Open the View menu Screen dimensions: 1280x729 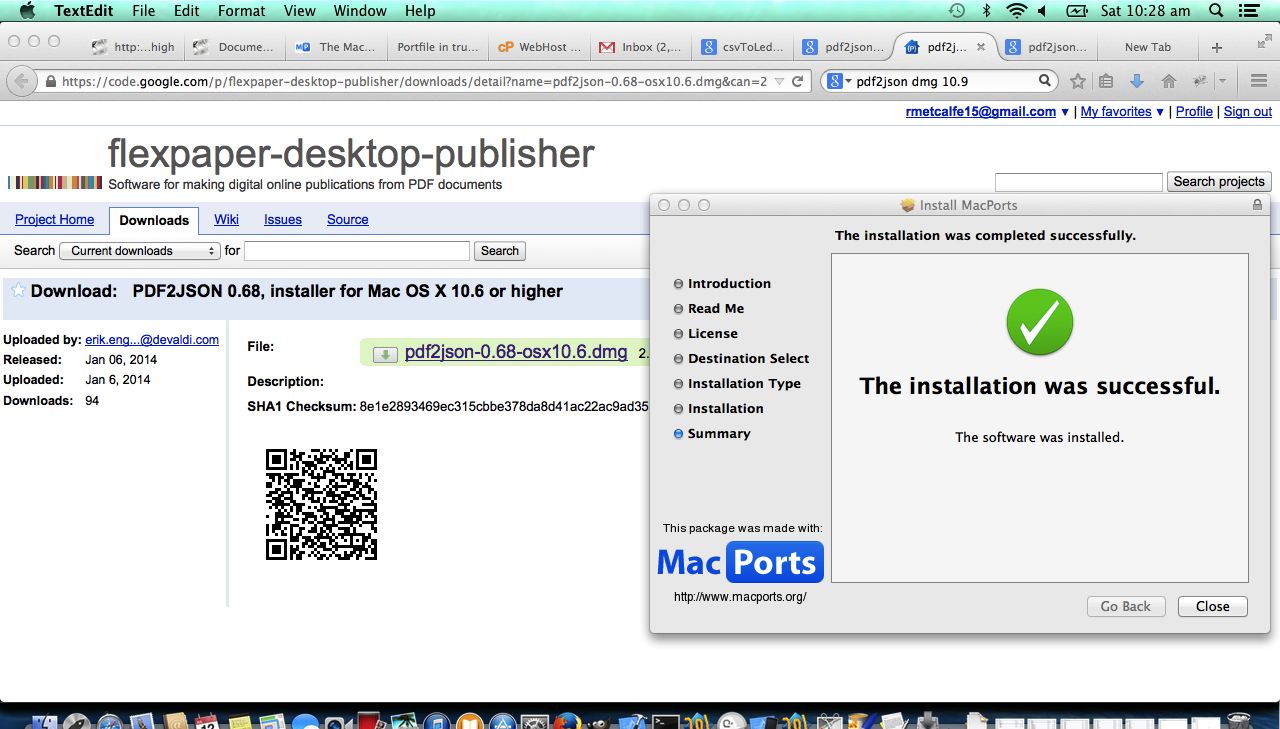click(300, 11)
